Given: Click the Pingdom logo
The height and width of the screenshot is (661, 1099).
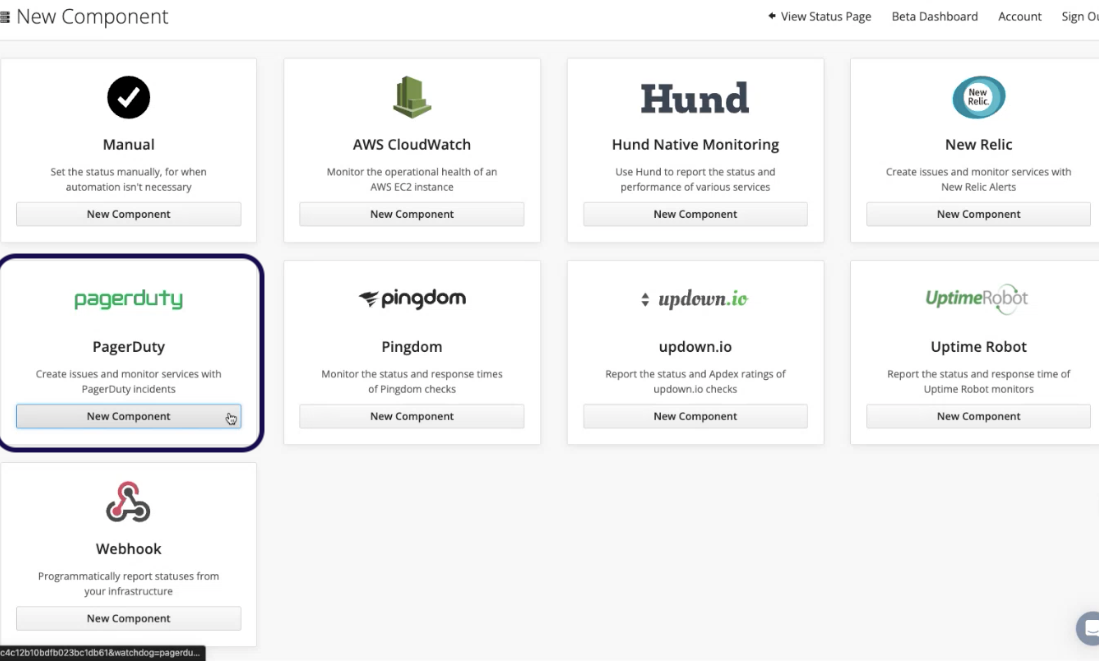Looking at the screenshot, I should (412, 299).
